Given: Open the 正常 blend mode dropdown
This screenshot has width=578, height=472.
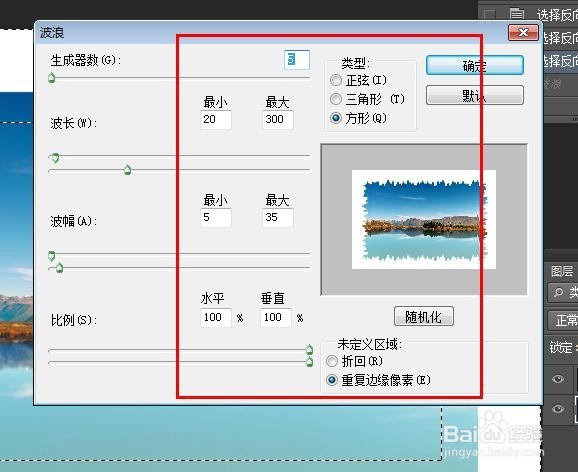Looking at the screenshot, I should (562, 320).
